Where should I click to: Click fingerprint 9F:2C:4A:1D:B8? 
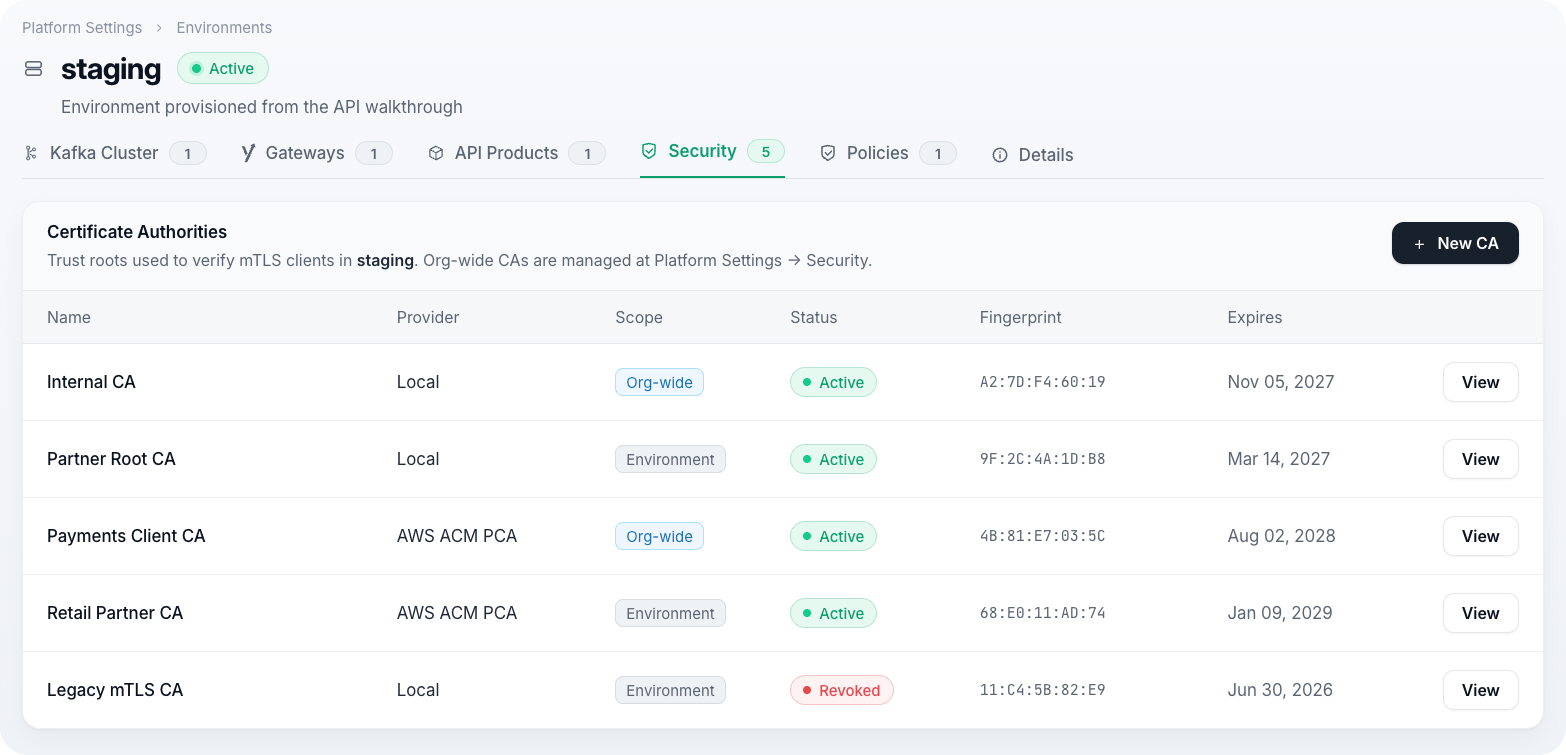point(1042,459)
